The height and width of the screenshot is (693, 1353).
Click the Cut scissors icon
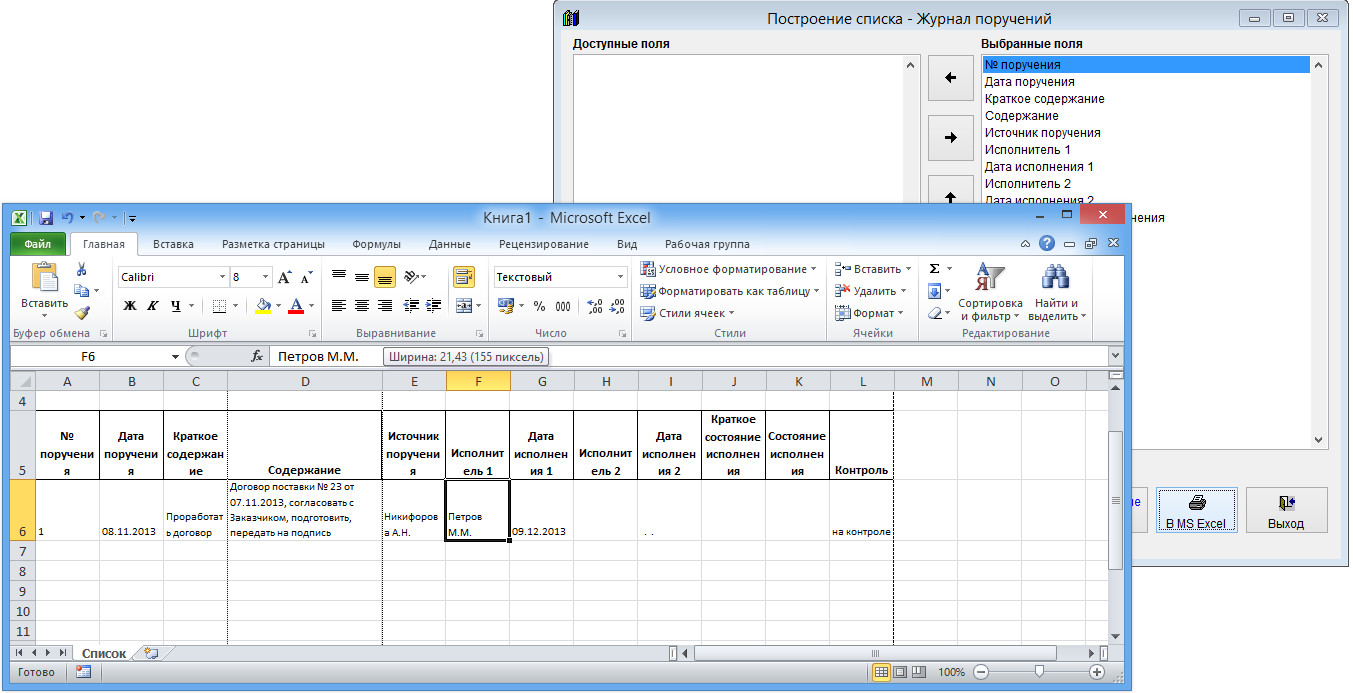[x=82, y=269]
